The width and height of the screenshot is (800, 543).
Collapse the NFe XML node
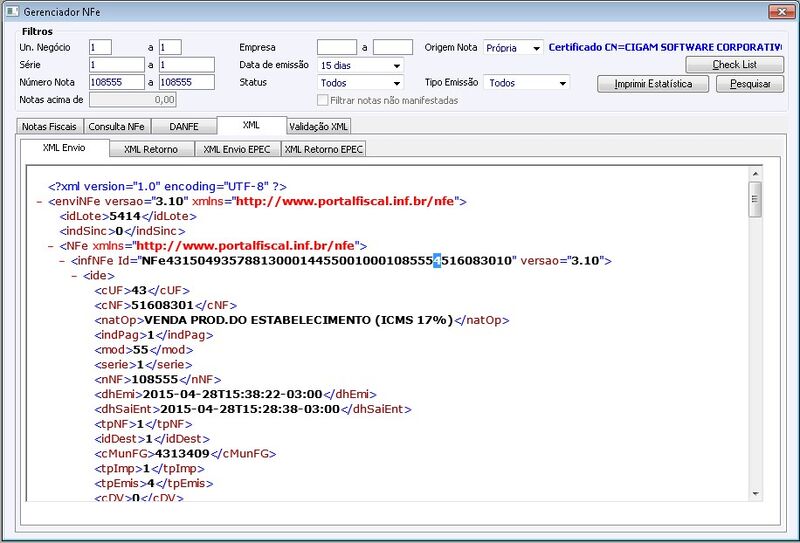[x=51, y=246]
